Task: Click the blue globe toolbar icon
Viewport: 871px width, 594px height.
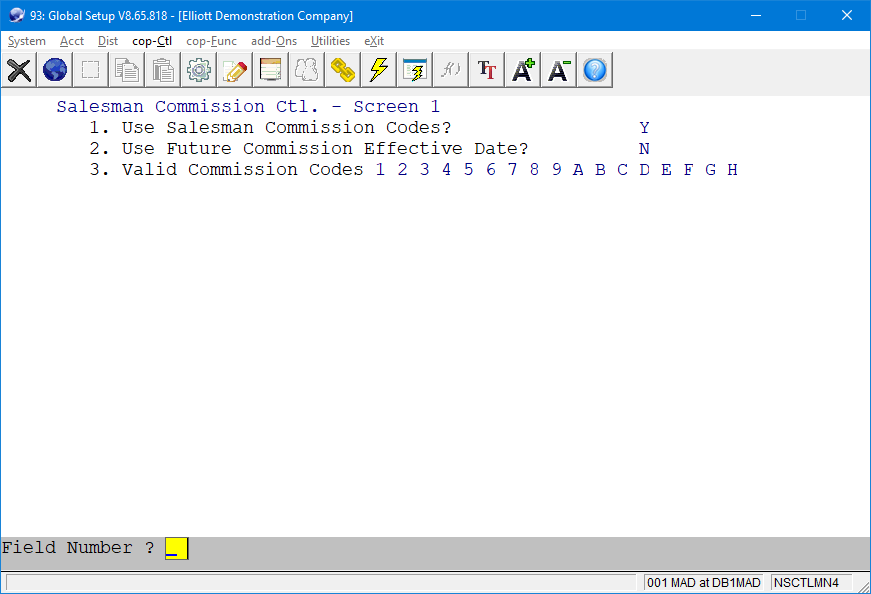Action: [54, 70]
